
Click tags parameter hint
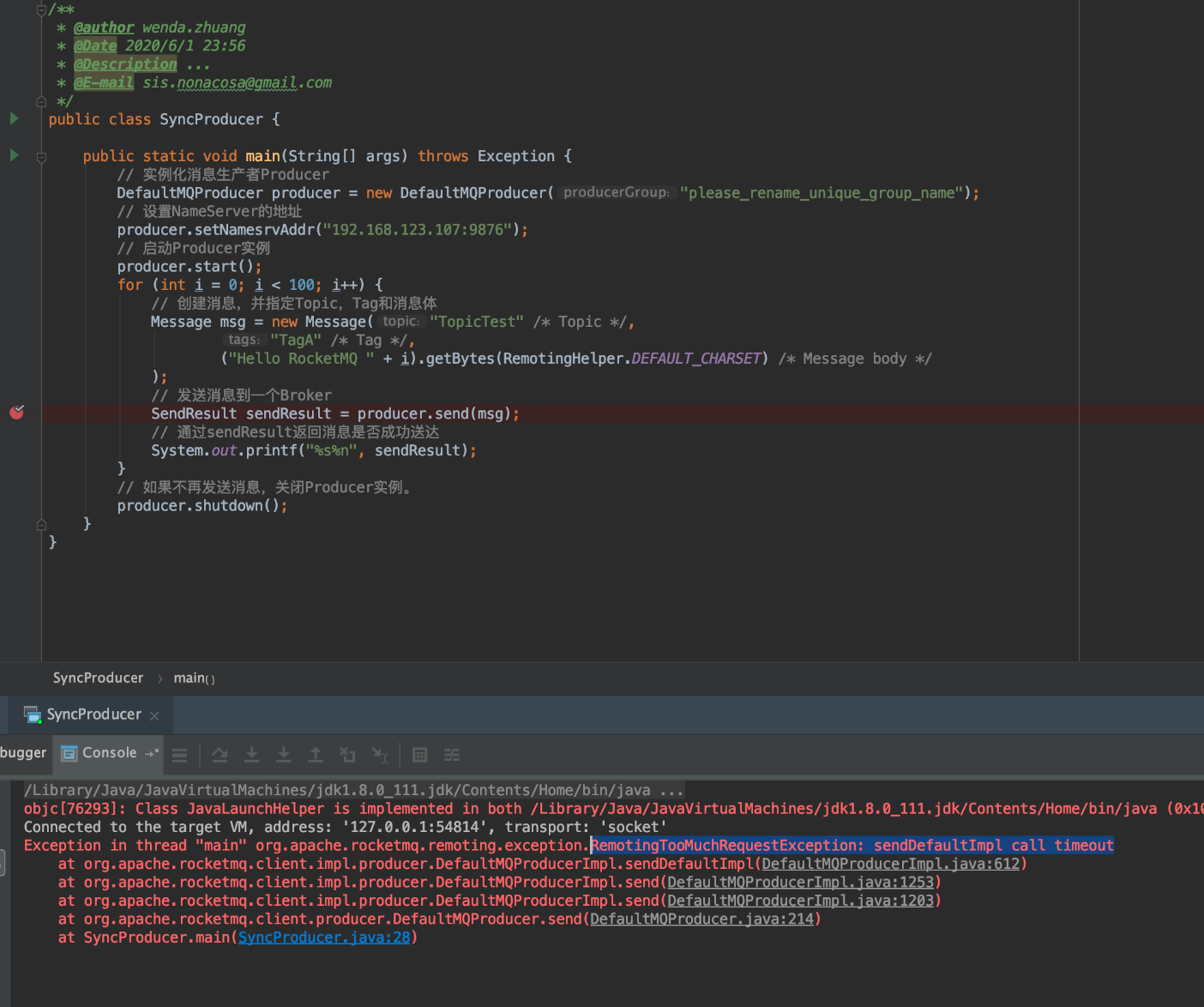[244, 340]
